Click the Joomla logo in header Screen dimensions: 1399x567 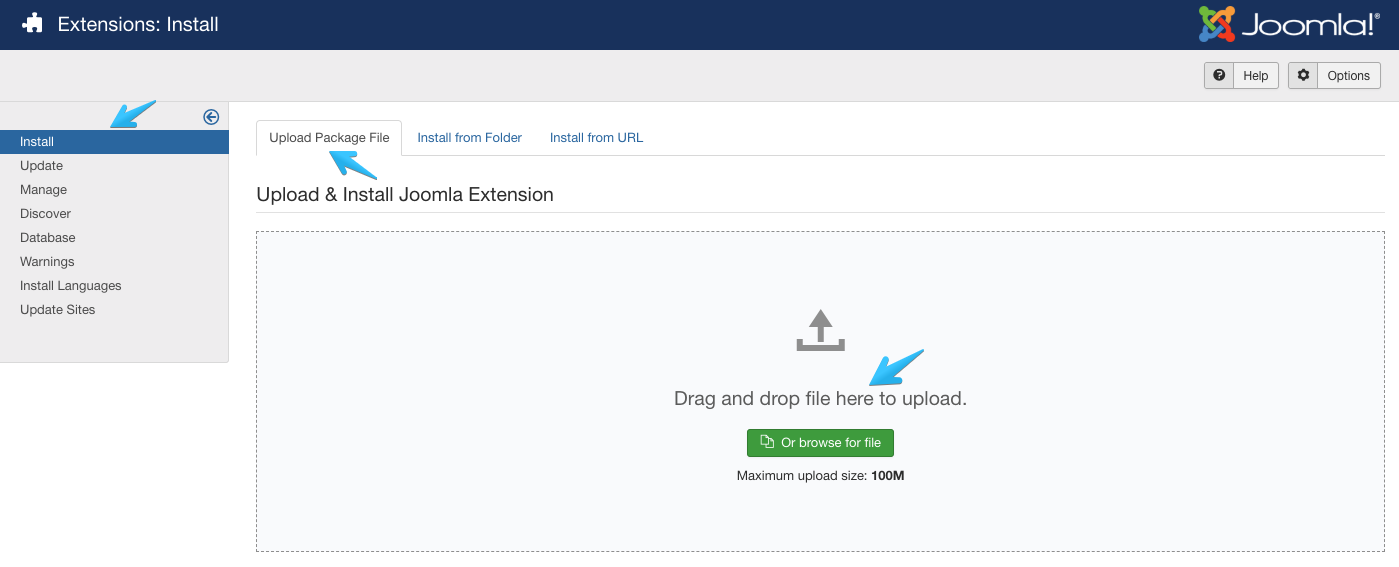click(1288, 25)
